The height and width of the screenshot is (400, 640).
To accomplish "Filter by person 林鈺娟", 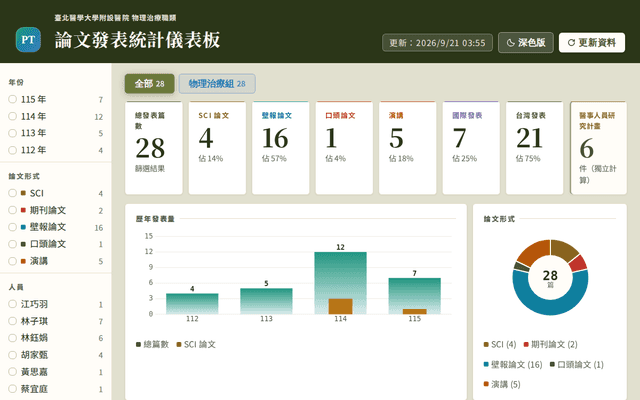I will (x=56, y=338).
